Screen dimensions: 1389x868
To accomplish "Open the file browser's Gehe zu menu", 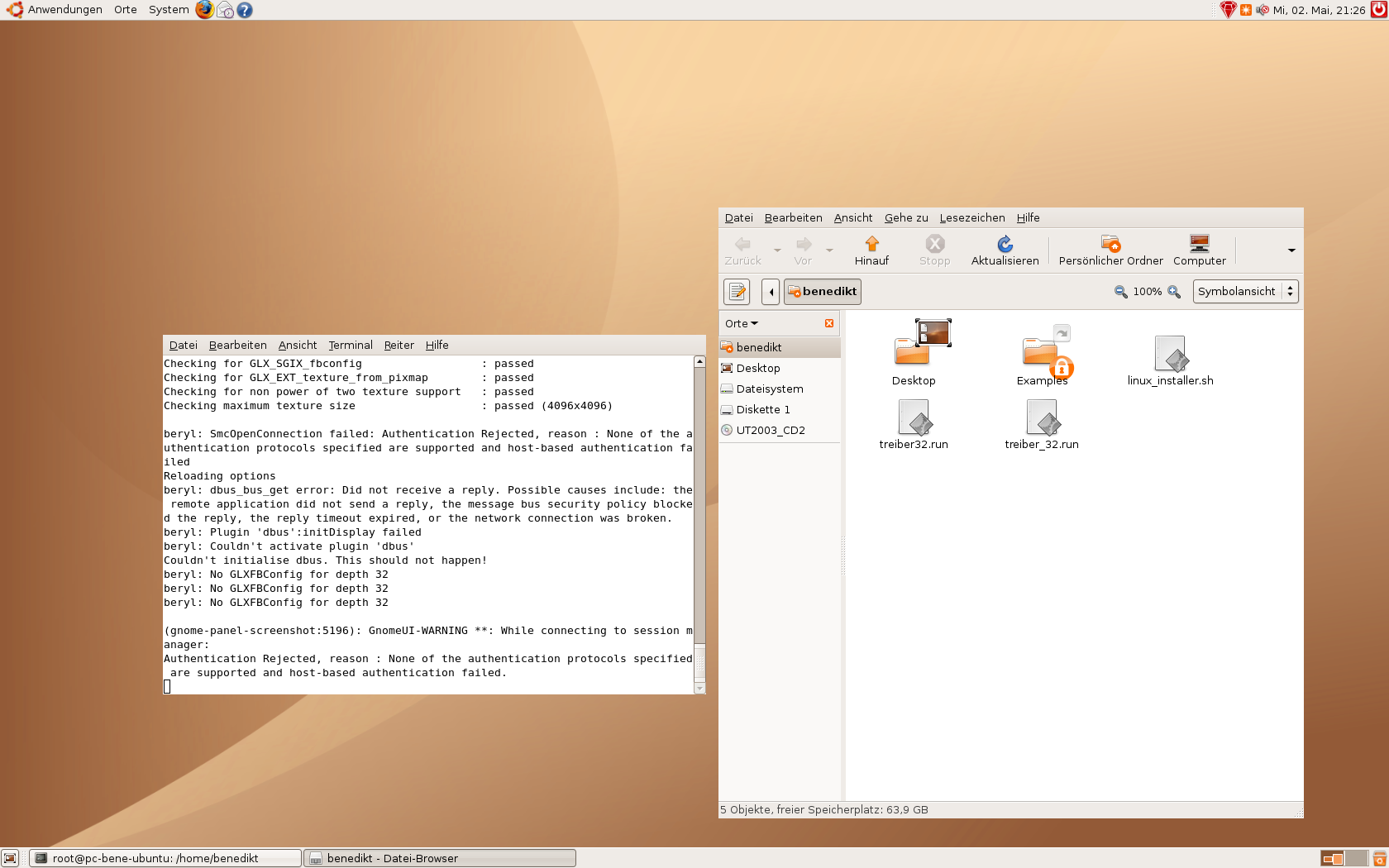I will [906, 218].
